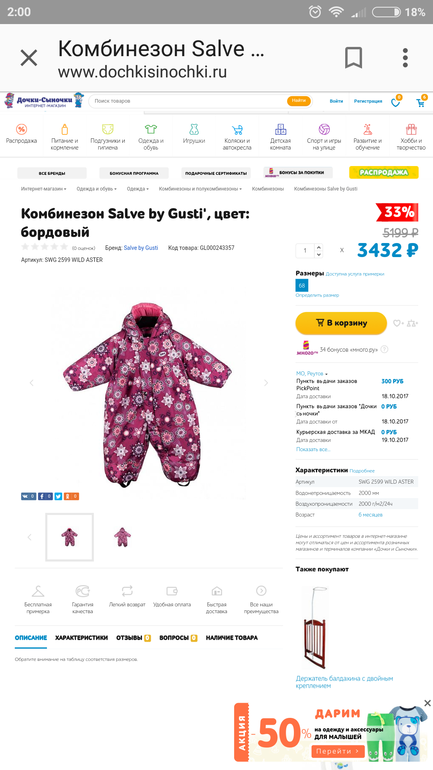Image resolution: width=433 pixels, height=770 pixels.
Task: Click the Поиск товаров search field
Action: pyautogui.click(x=189, y=101)
